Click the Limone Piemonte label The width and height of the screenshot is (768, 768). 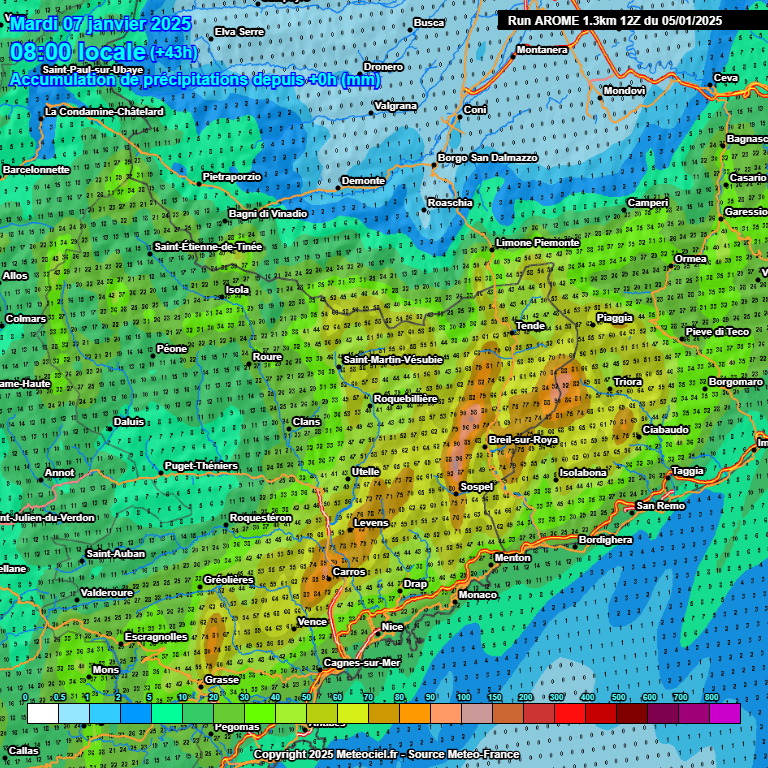click(x=538, y=243)
